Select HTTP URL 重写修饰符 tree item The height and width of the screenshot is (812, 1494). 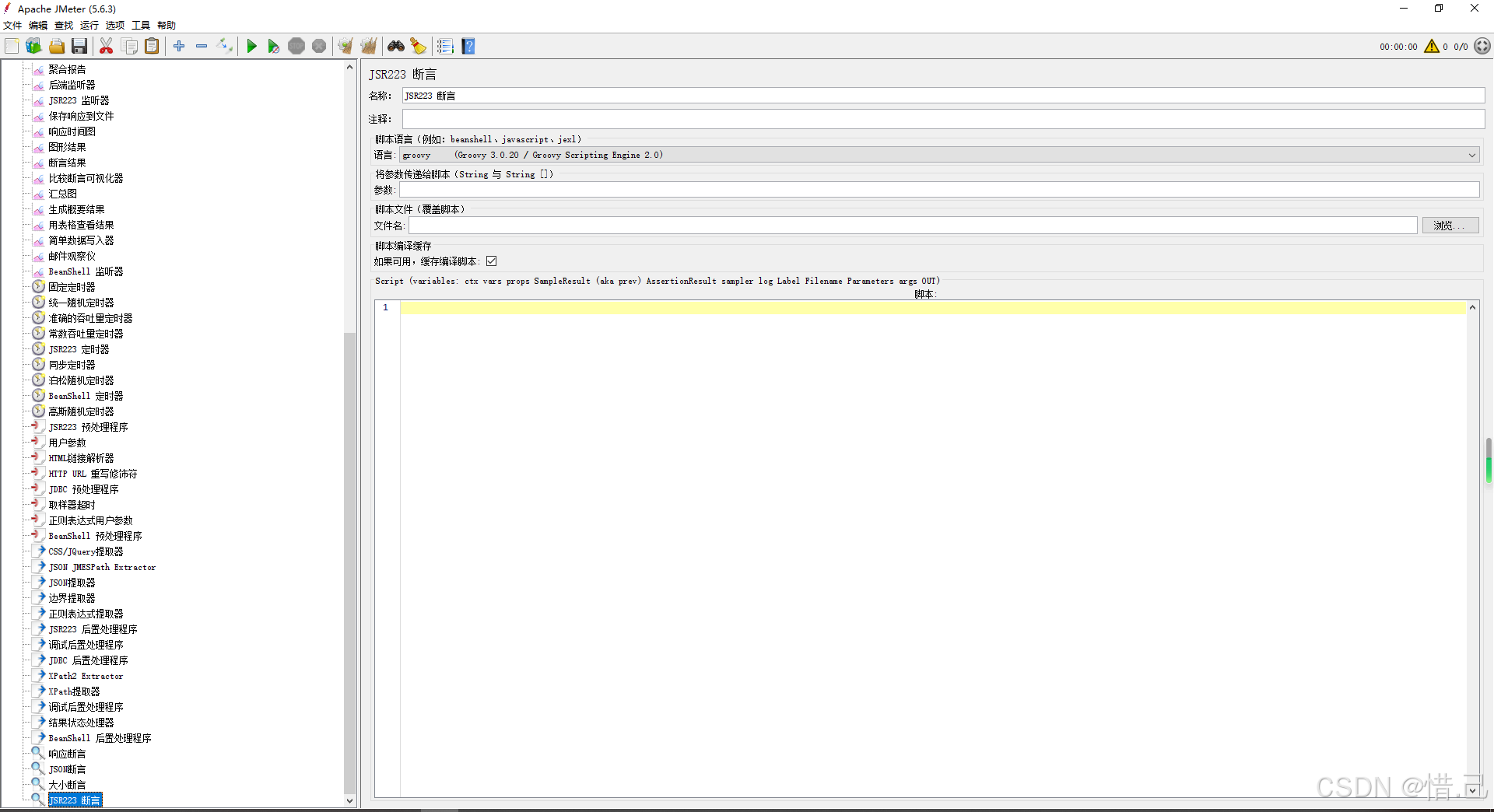point(93,474)
